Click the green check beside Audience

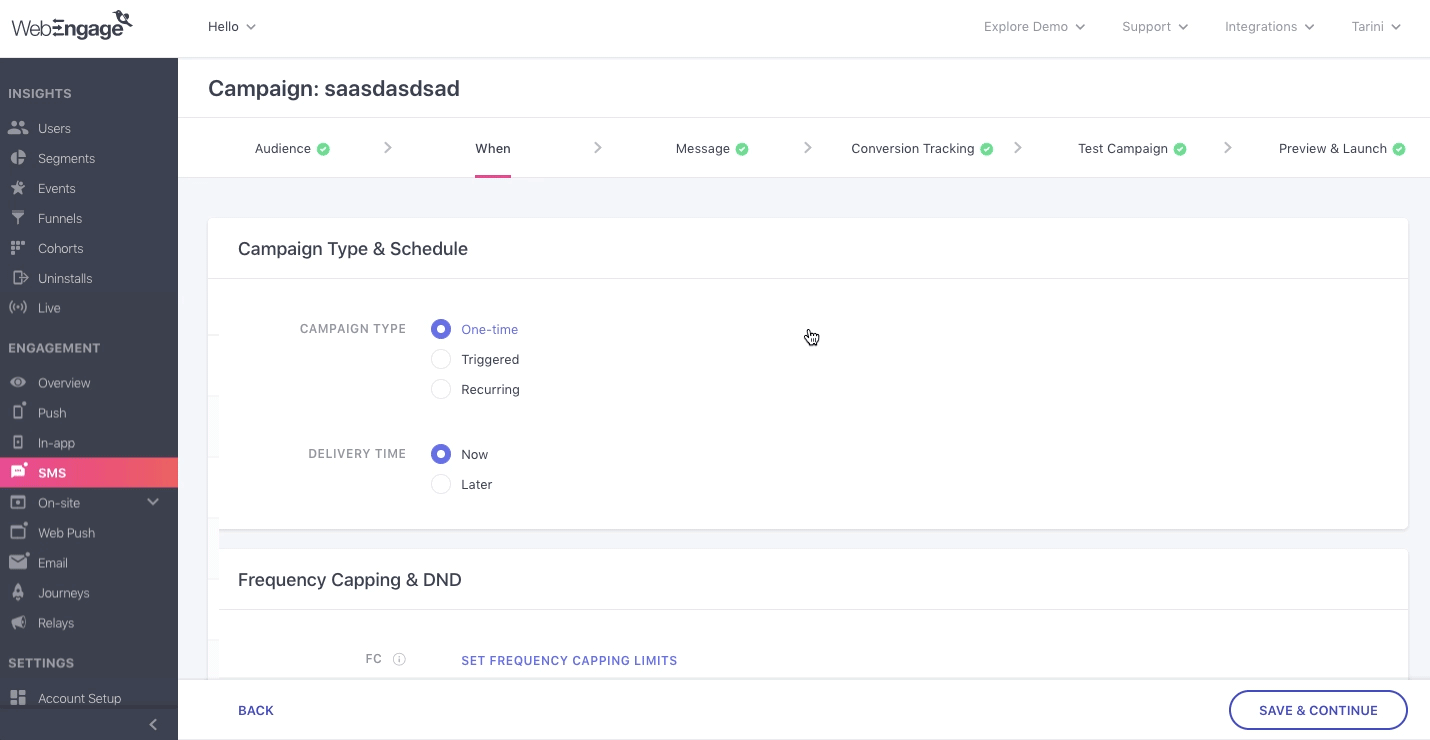pos(323,149)
